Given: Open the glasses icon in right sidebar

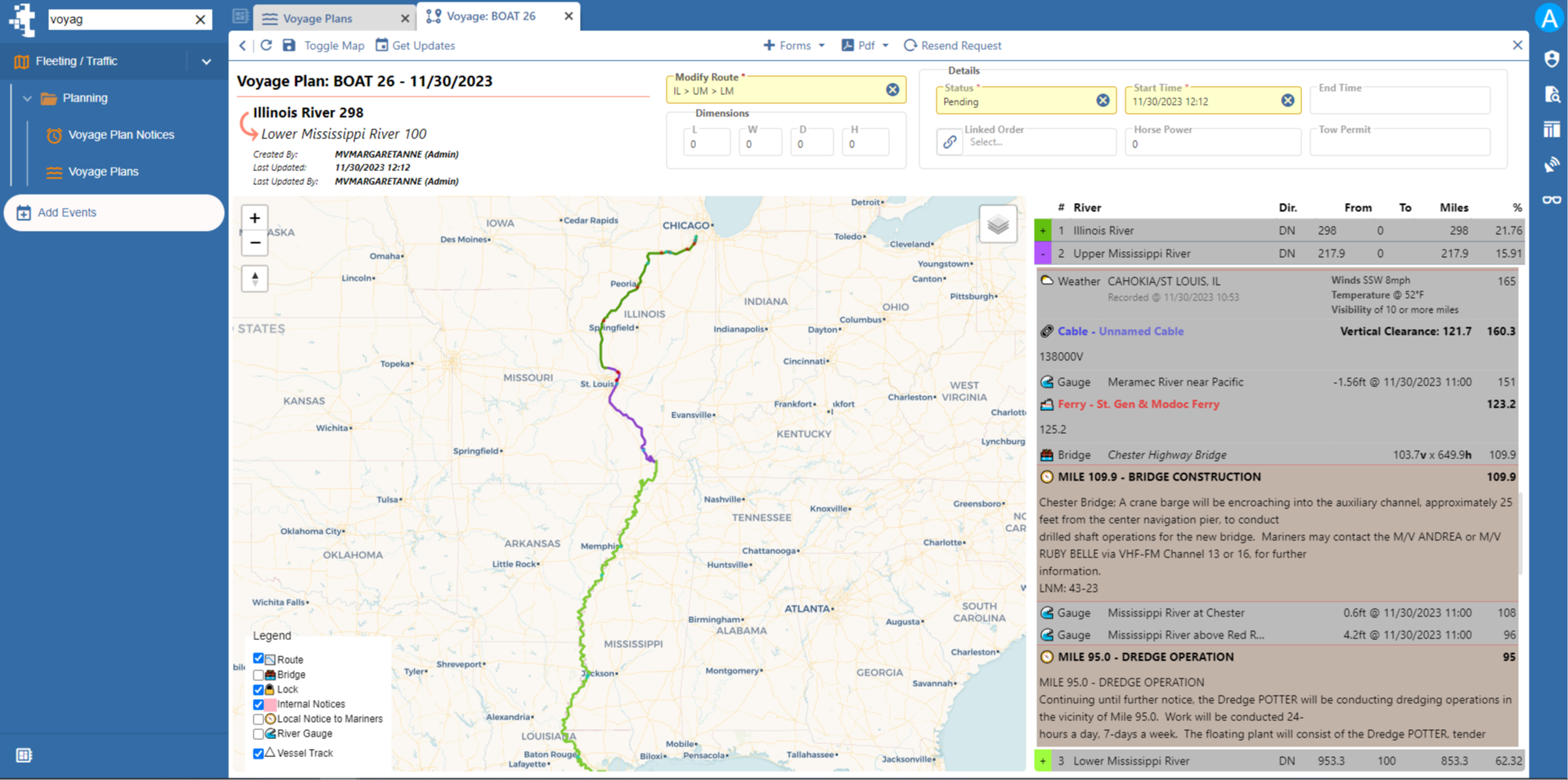Looking at the screenshot, I should tap(1552, 200).
